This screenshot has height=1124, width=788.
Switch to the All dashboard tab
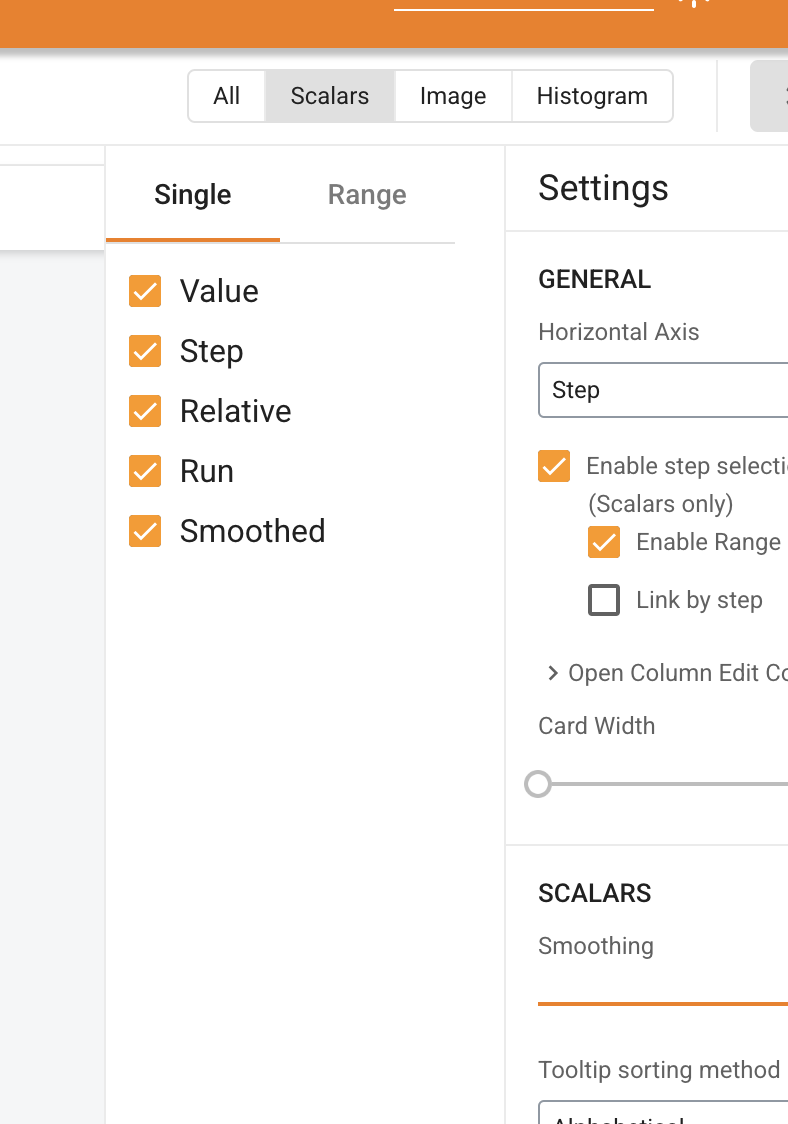[x=226, y=95]
